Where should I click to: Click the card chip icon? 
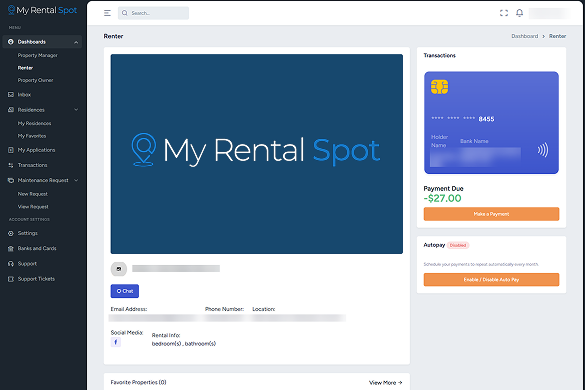click(439, 87)
